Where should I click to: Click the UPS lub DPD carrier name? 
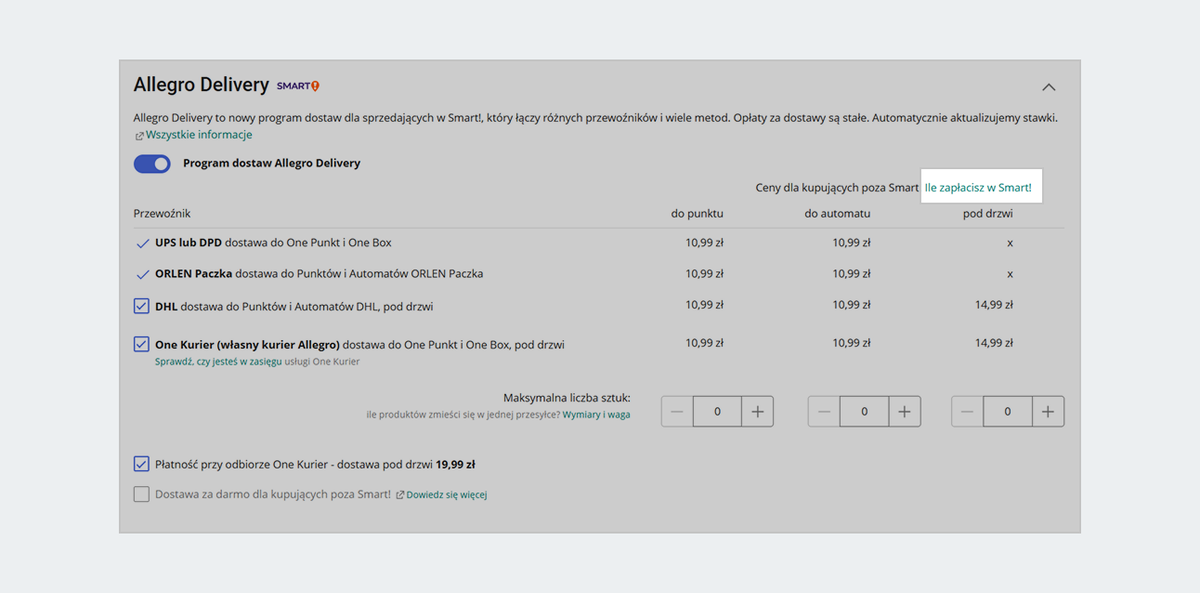[x=188, y=242]
